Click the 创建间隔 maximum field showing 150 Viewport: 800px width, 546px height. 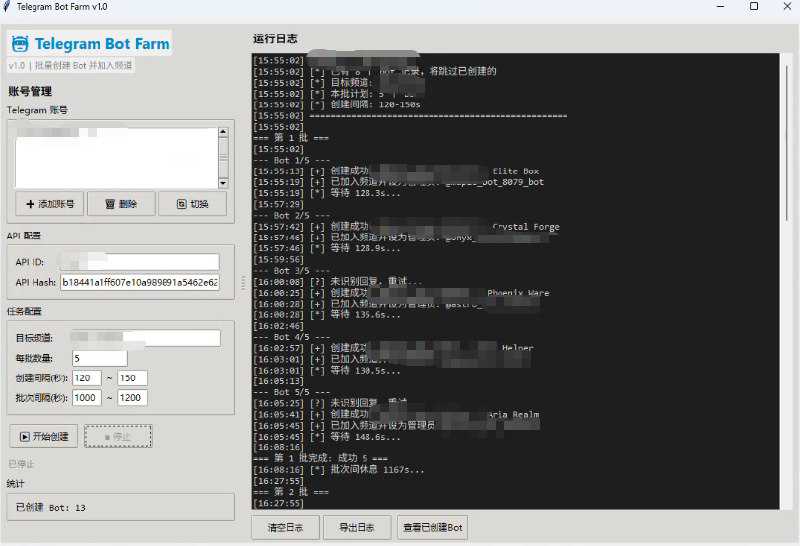click(132, 378)
